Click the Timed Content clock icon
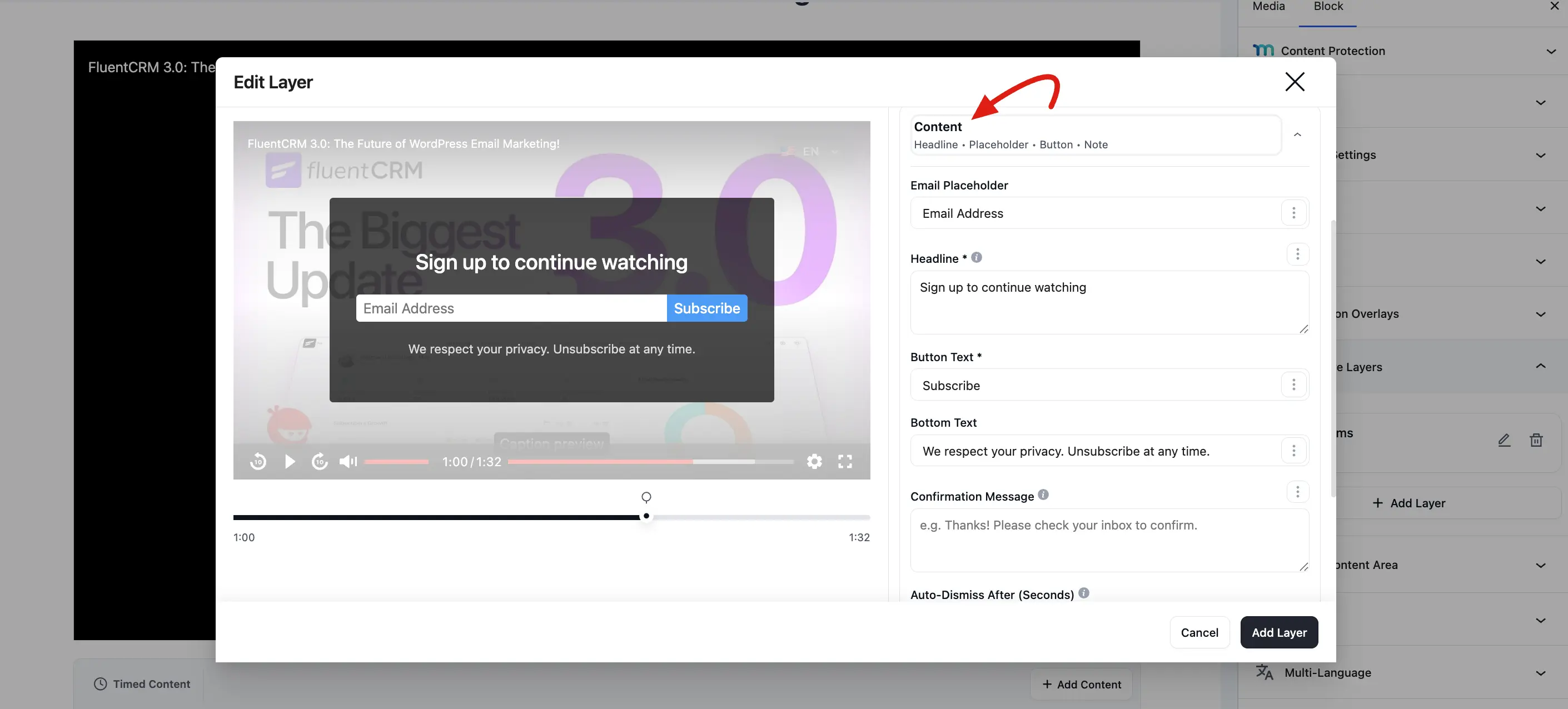 101,684
